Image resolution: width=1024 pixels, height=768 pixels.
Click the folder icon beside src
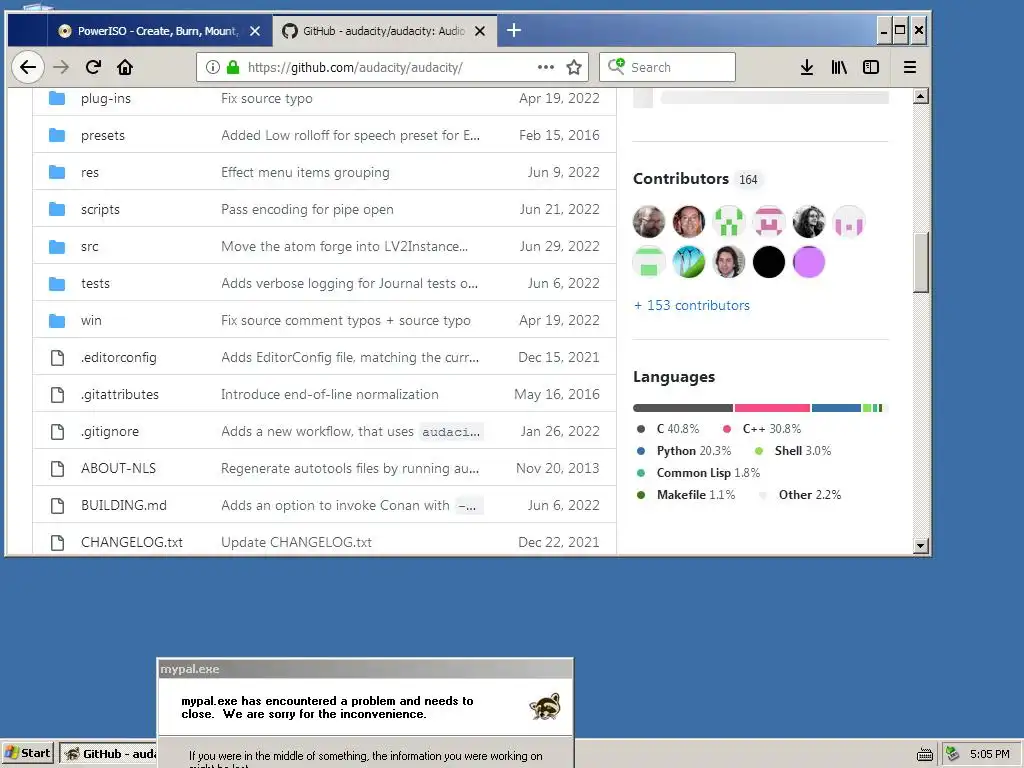[57, 247]
